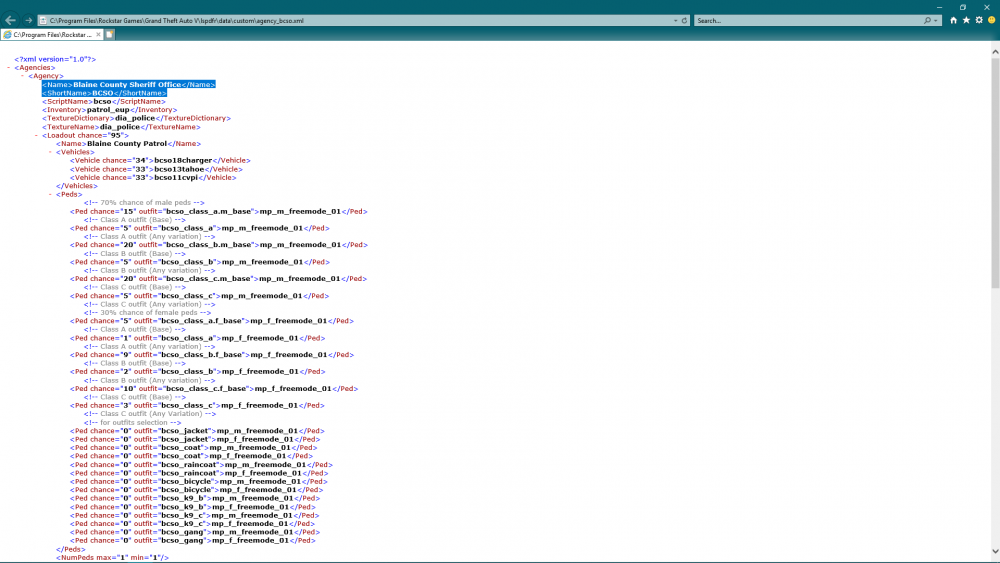Open the address bar autocomplete dropdown
1000x563 pixels.
coord(675,20)
